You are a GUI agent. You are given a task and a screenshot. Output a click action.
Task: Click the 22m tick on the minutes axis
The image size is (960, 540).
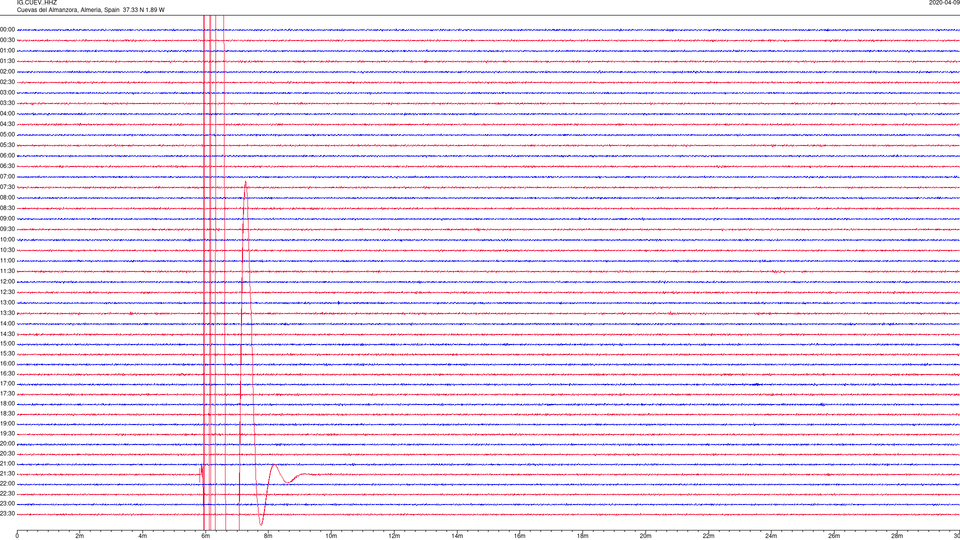click(708, 536)
